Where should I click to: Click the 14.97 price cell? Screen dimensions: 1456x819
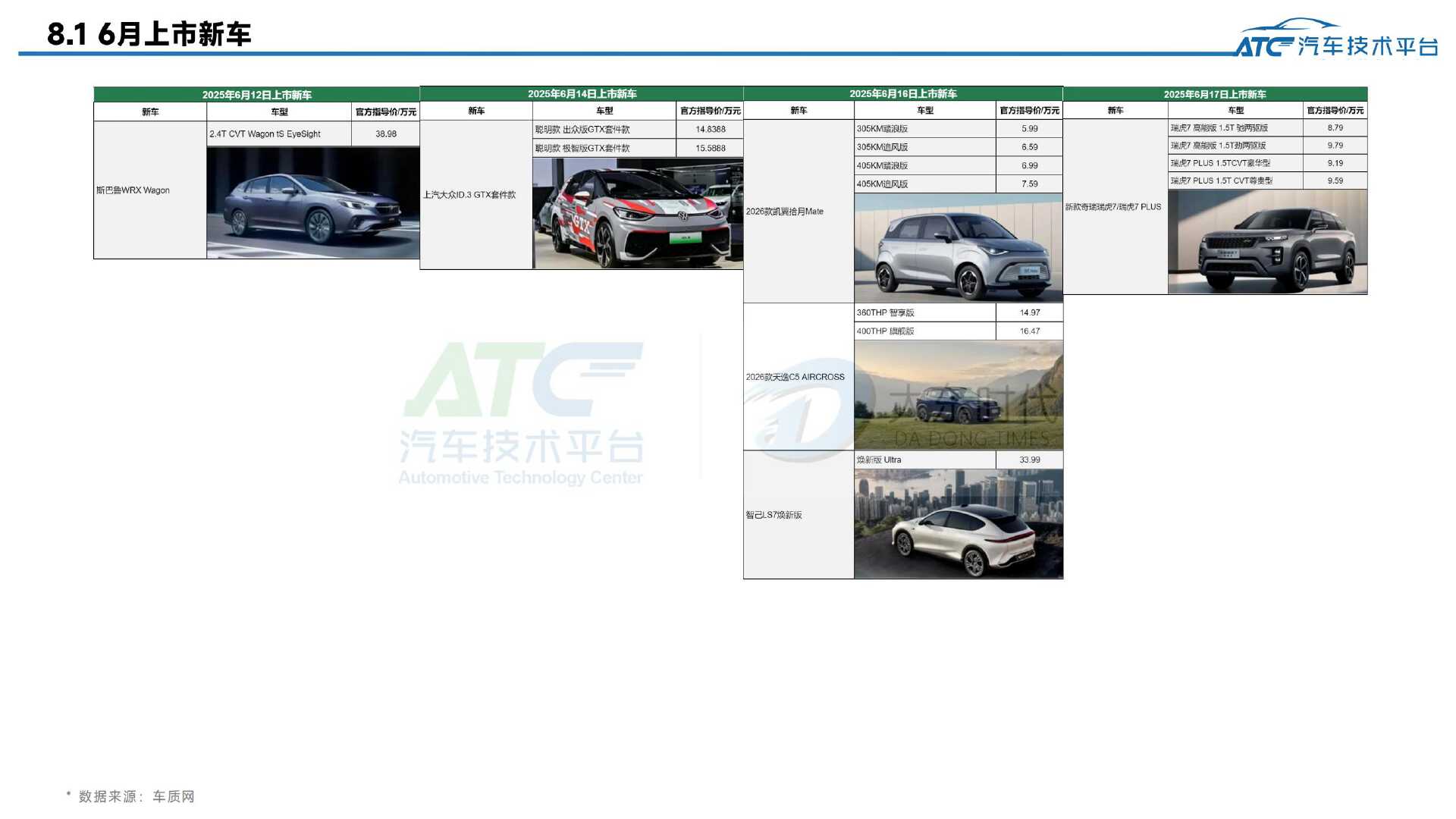click(x=1029, y=312)
